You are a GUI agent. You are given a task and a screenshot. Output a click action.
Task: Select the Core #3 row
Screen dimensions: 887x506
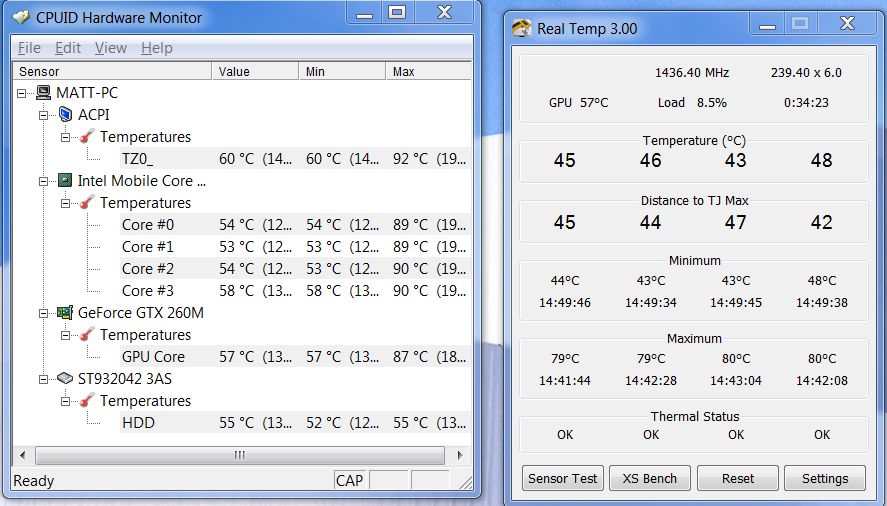(295, 291)
